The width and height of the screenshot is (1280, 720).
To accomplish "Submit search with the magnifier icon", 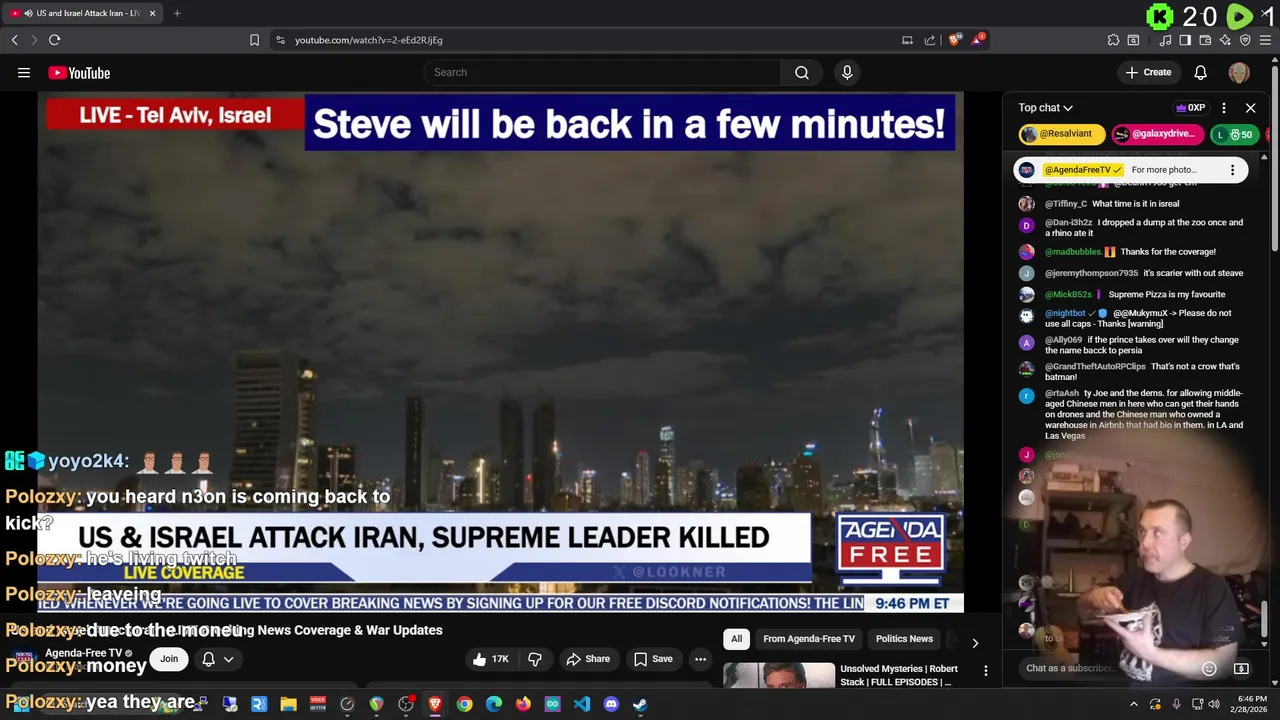I will click(802, 72).
